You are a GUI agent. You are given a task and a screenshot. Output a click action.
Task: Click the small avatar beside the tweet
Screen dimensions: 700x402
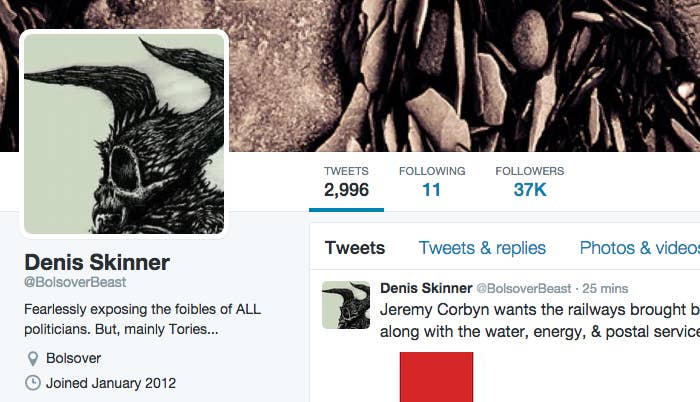click(x=346, y=305)
